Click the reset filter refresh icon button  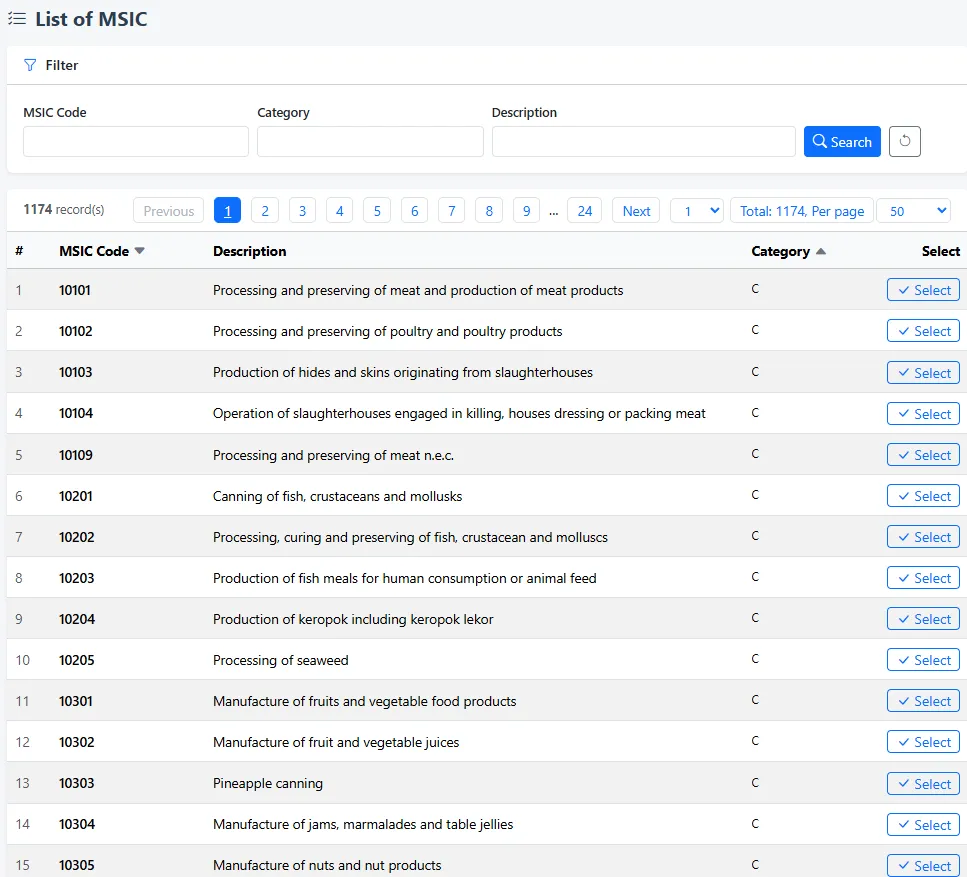(x=904, y=141)
